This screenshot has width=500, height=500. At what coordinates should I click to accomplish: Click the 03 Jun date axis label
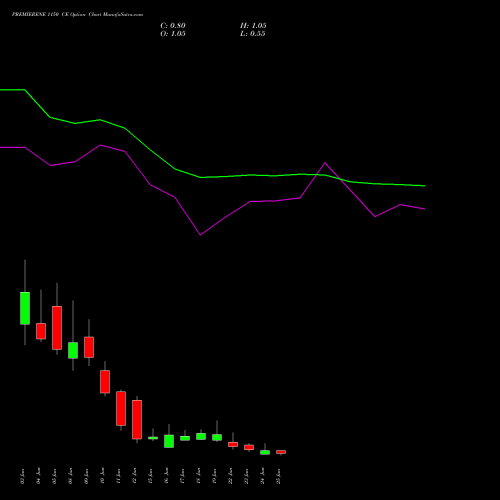[23, 476]
